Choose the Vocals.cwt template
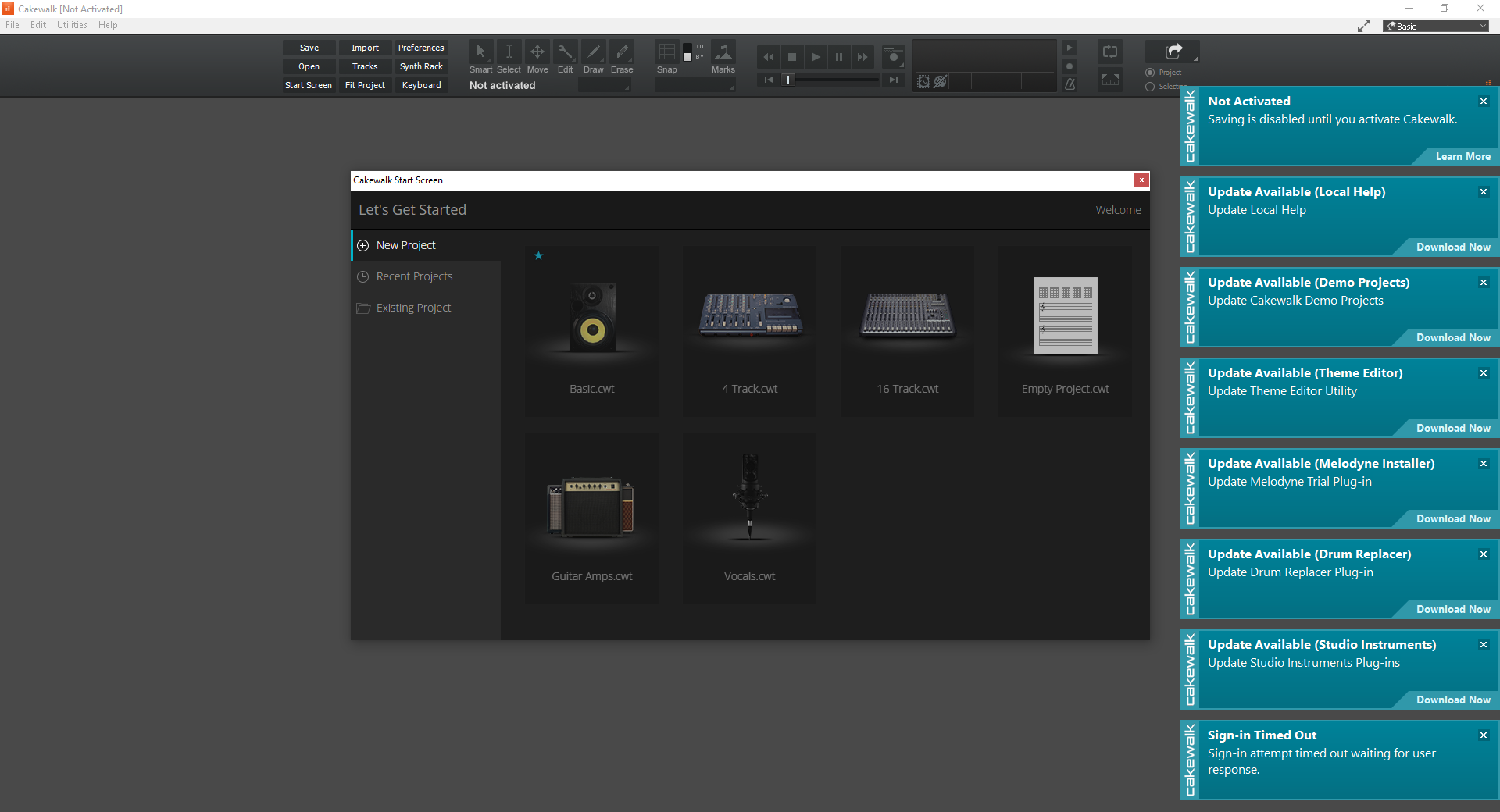 tap(749, 518)
